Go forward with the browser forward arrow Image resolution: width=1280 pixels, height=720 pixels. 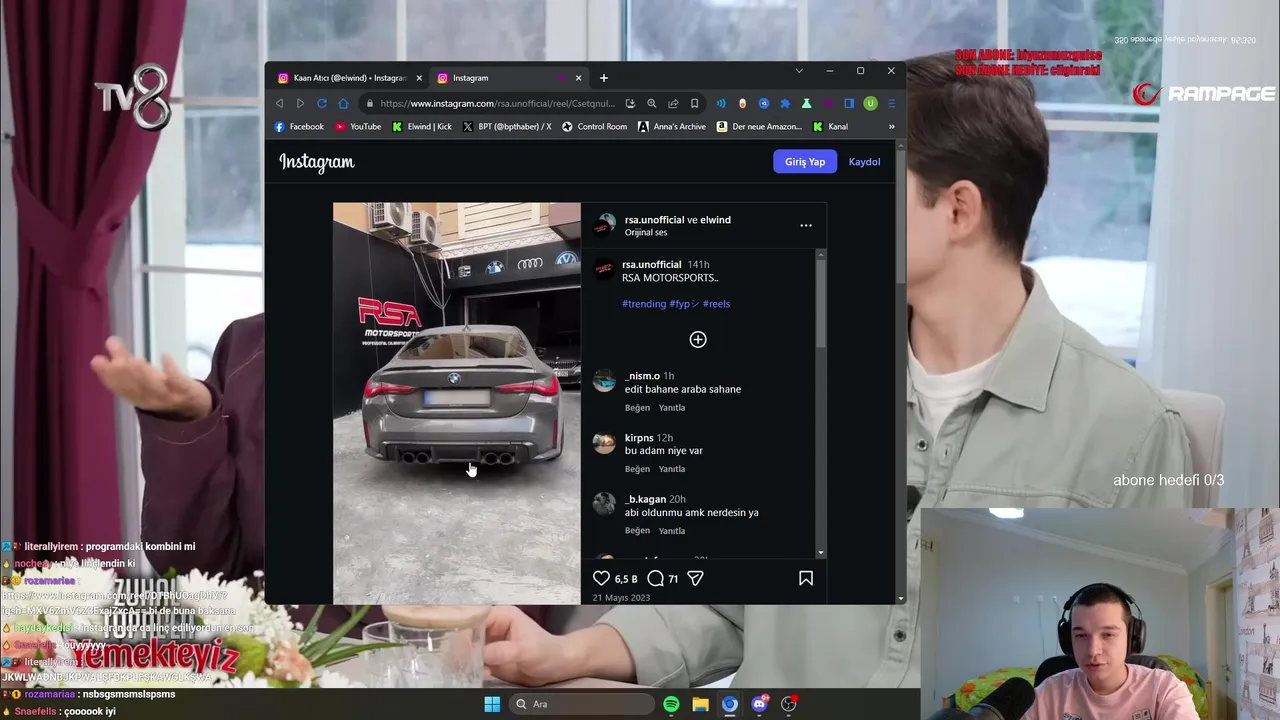300,103
